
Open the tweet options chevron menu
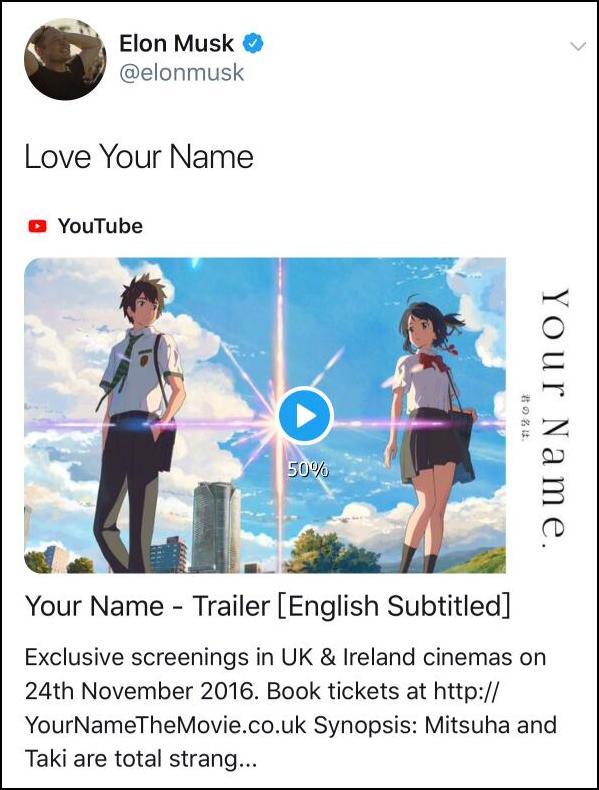pos(578,46)
